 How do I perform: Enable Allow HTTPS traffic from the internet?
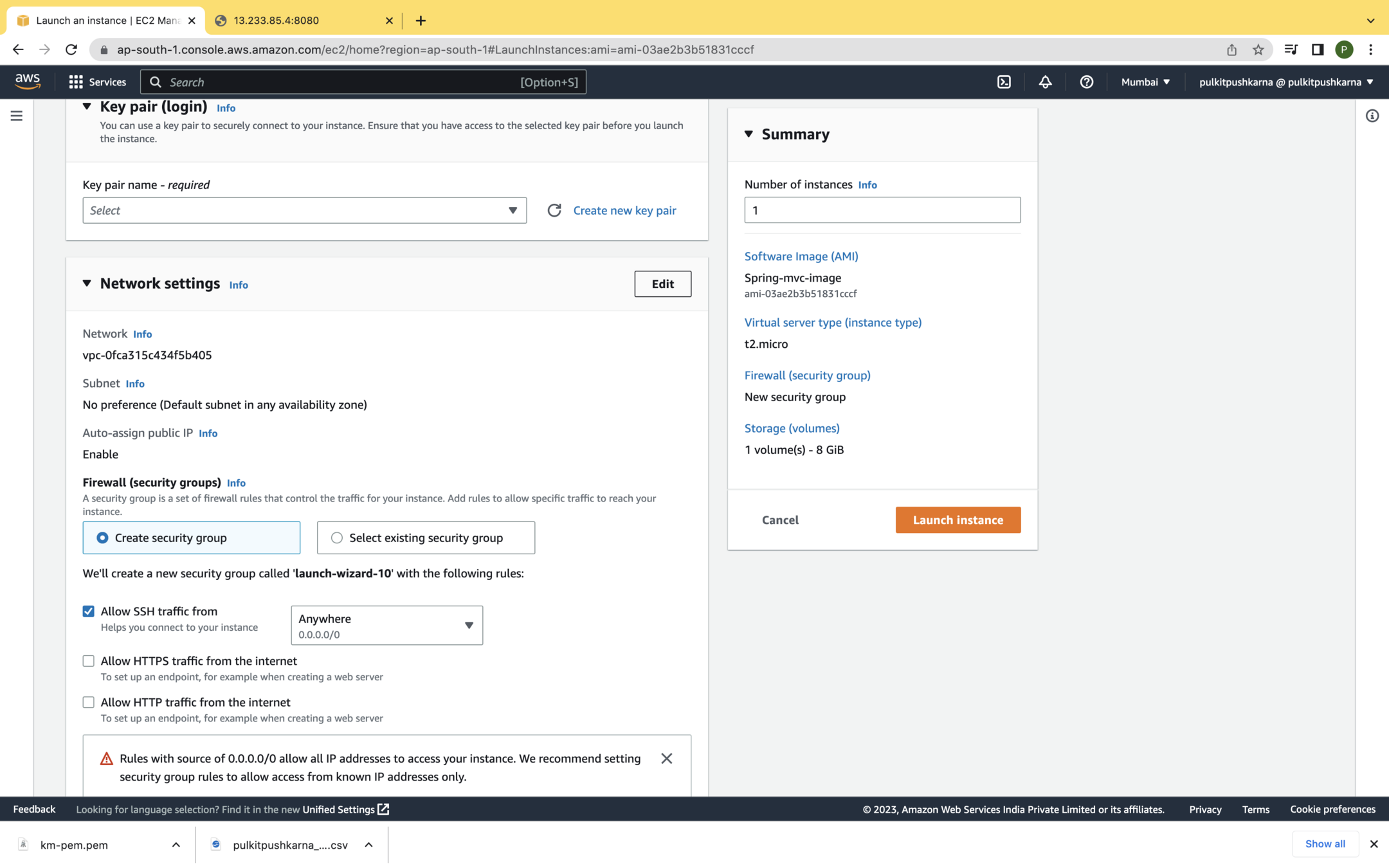pos(88,661)
